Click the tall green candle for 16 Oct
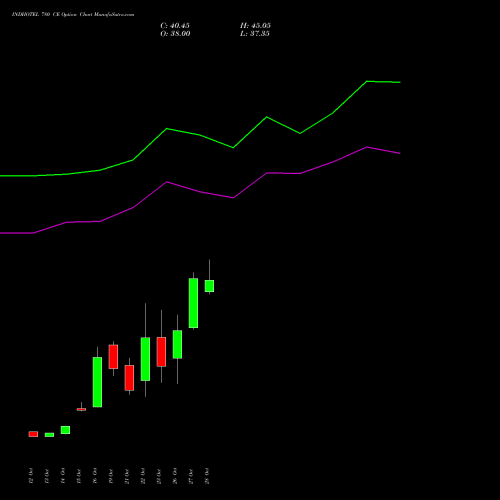The height and width of the screenshot is (500, 500). click(x=97, y=382)
